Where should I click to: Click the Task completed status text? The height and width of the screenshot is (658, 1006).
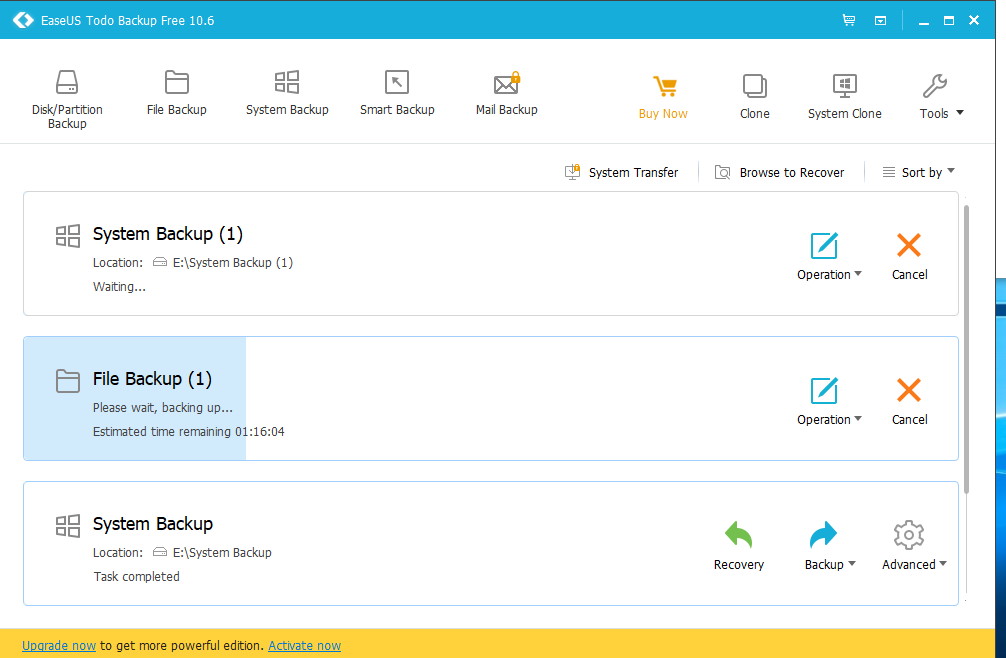(x=137, y=577)
